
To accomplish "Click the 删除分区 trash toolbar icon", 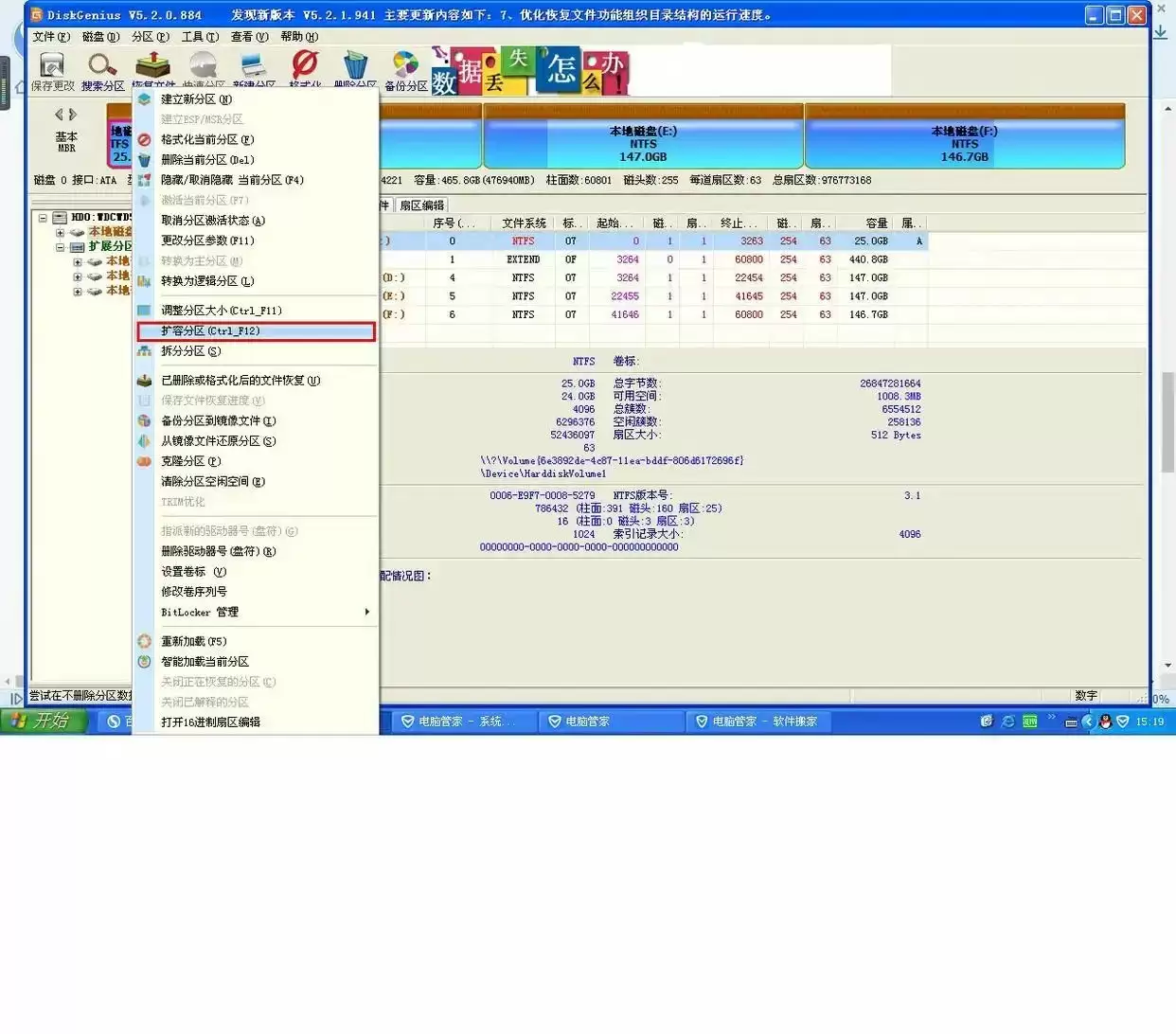I will [355, 65].
